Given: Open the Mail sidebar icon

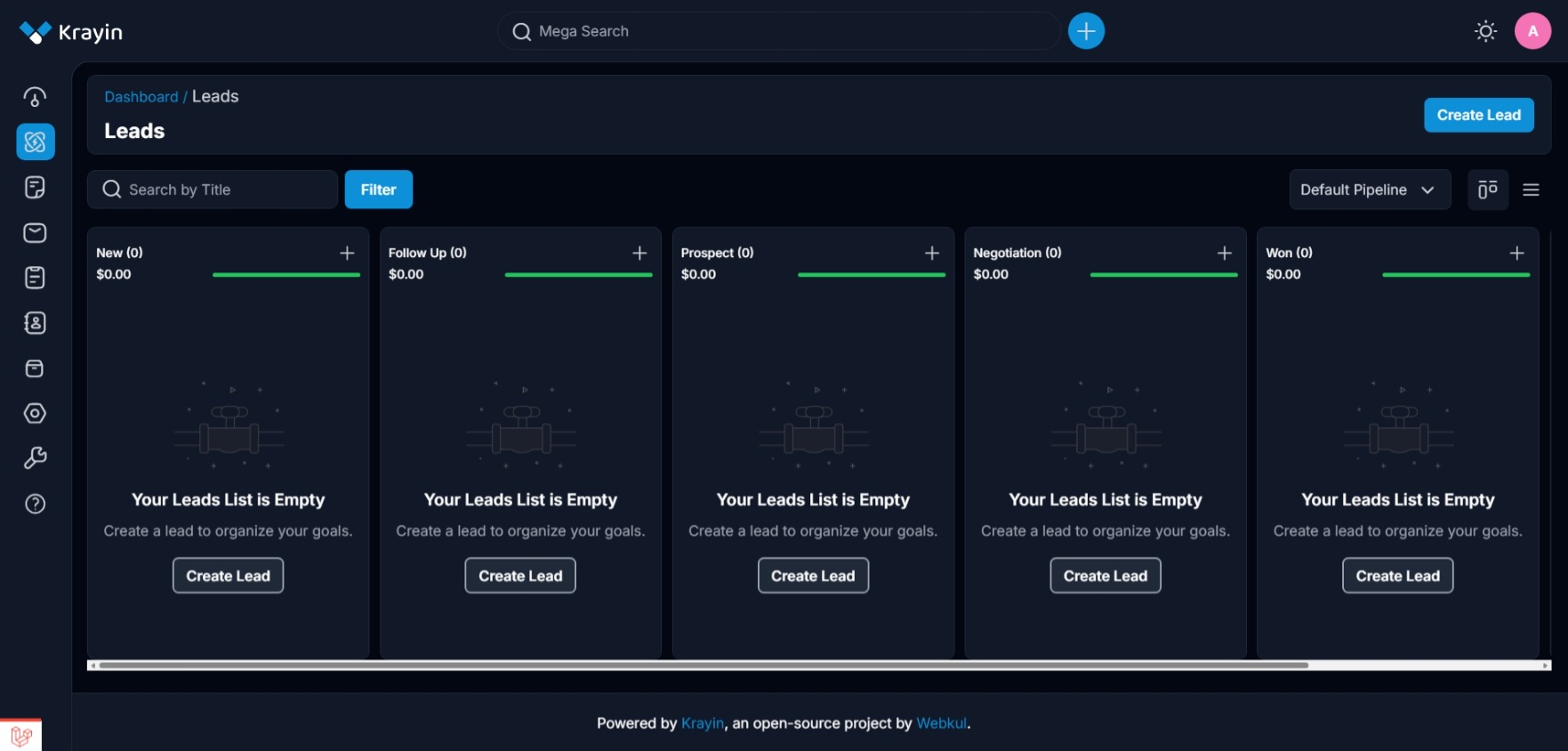Looking at the screenshot, I should [35, 232].
